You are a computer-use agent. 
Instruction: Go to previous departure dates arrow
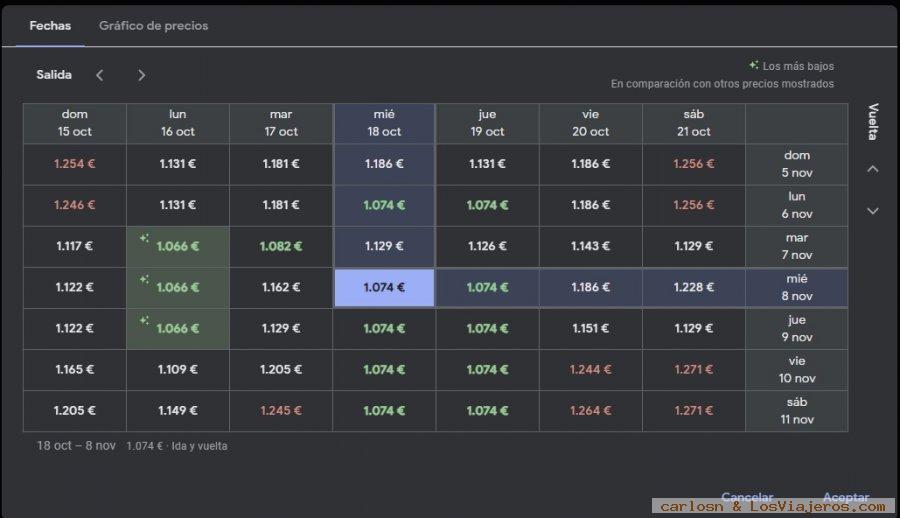click(x=99, y=75)
